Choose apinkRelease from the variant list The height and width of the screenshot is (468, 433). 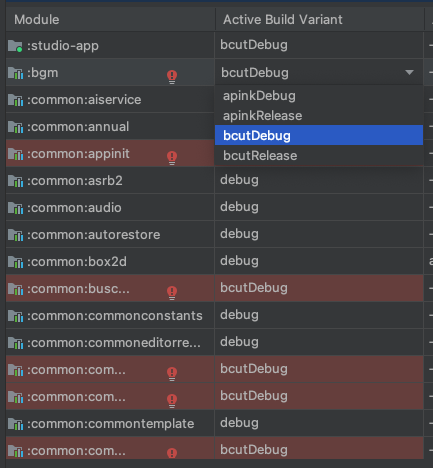tap(319, 116)
